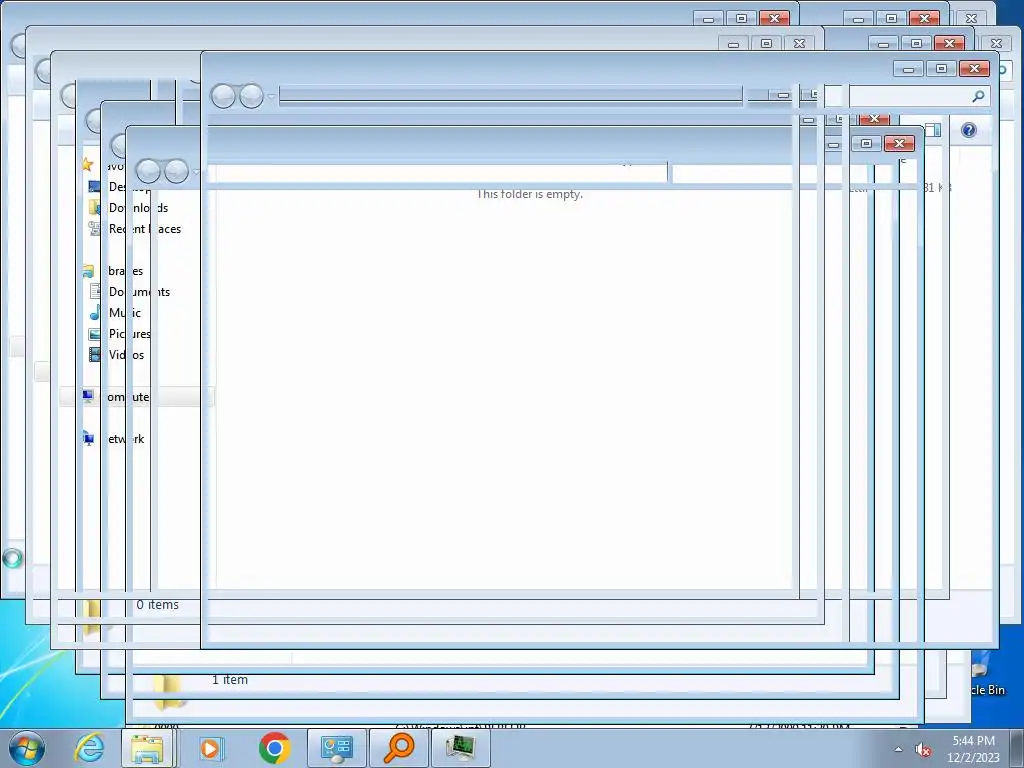The image size is (1024, 768).
Task: Open the Control Panel taskbar icon
Action: (337, 748)
